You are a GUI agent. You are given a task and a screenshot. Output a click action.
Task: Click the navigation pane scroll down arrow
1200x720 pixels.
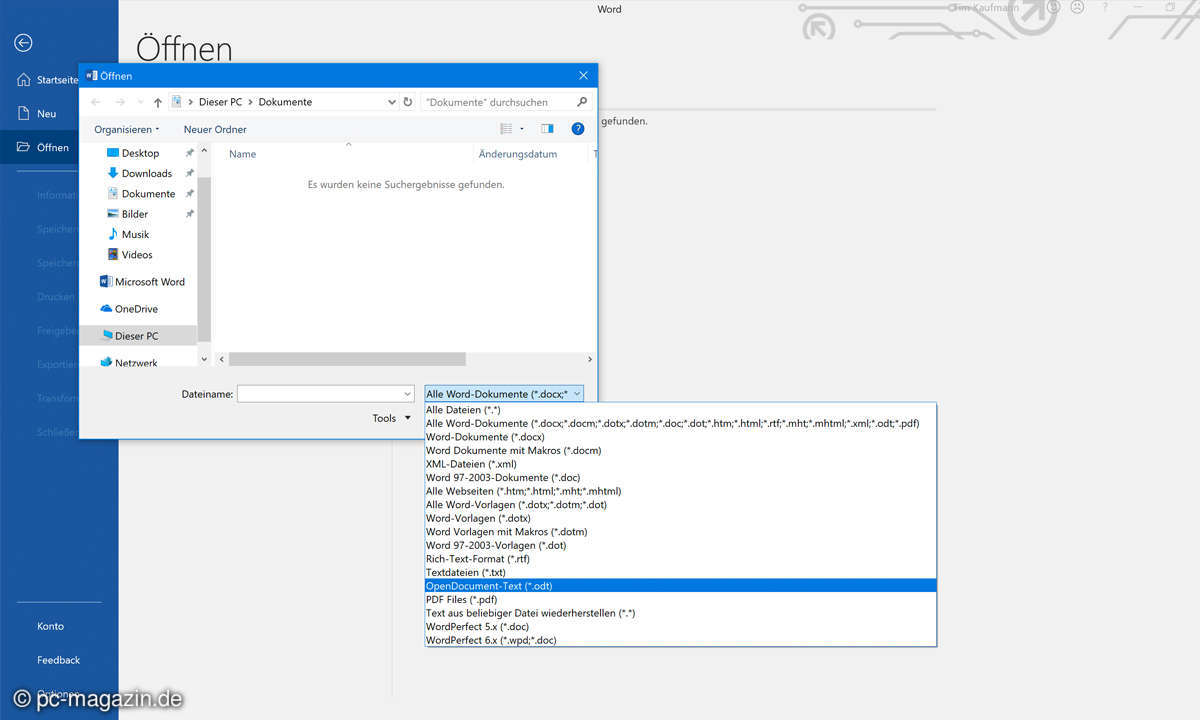(204, 359)
